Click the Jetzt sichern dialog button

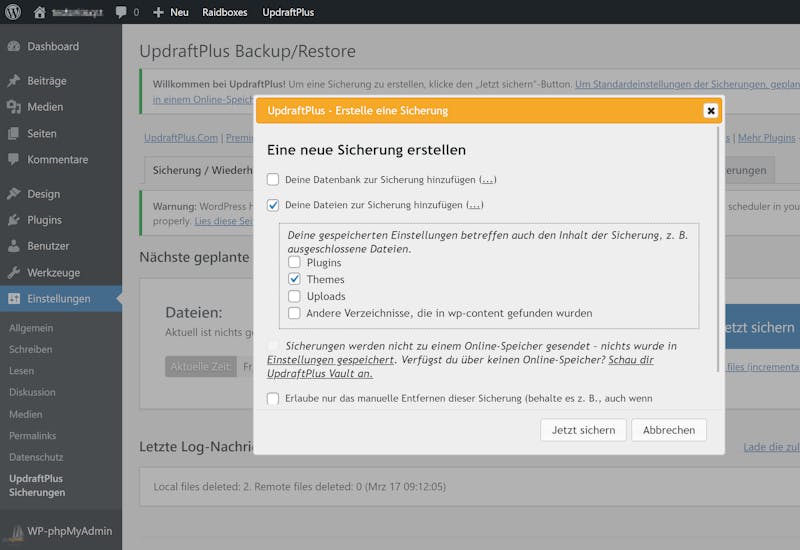[583, 430]
